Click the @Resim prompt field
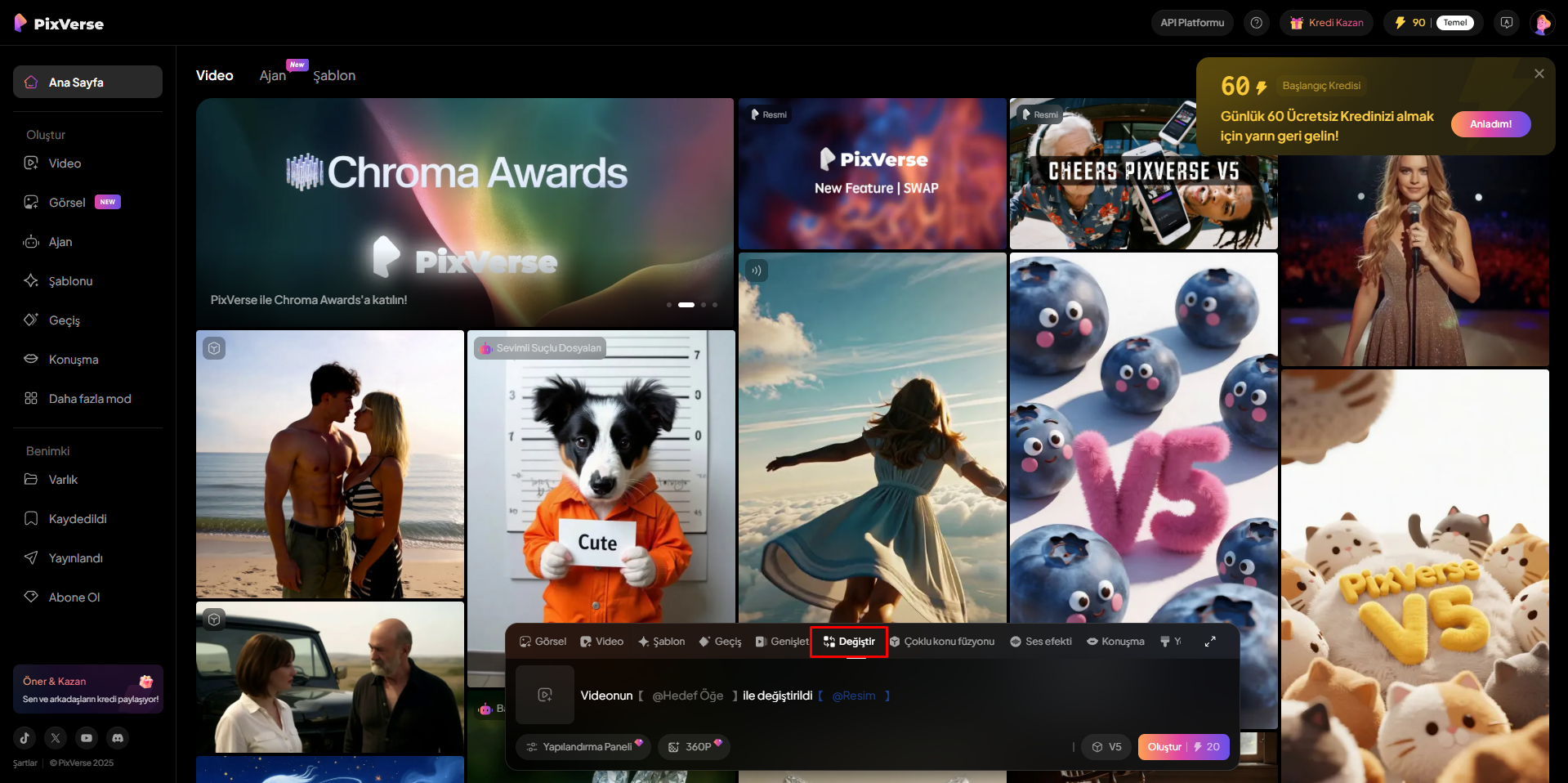The height and width of the screenshot is (783, 1568). point(854,696)
